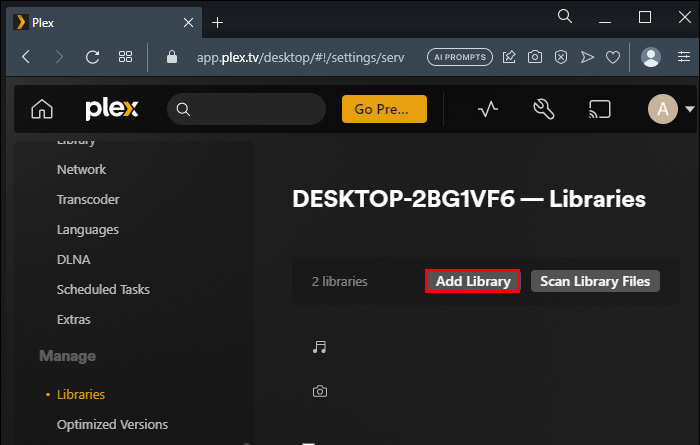
Task: Focus the Plex search field
Action: (246, 109)
